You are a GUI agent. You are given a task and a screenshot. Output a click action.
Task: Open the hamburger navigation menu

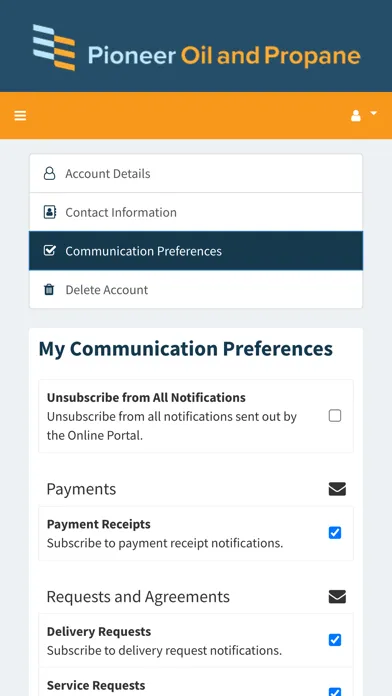20,116
